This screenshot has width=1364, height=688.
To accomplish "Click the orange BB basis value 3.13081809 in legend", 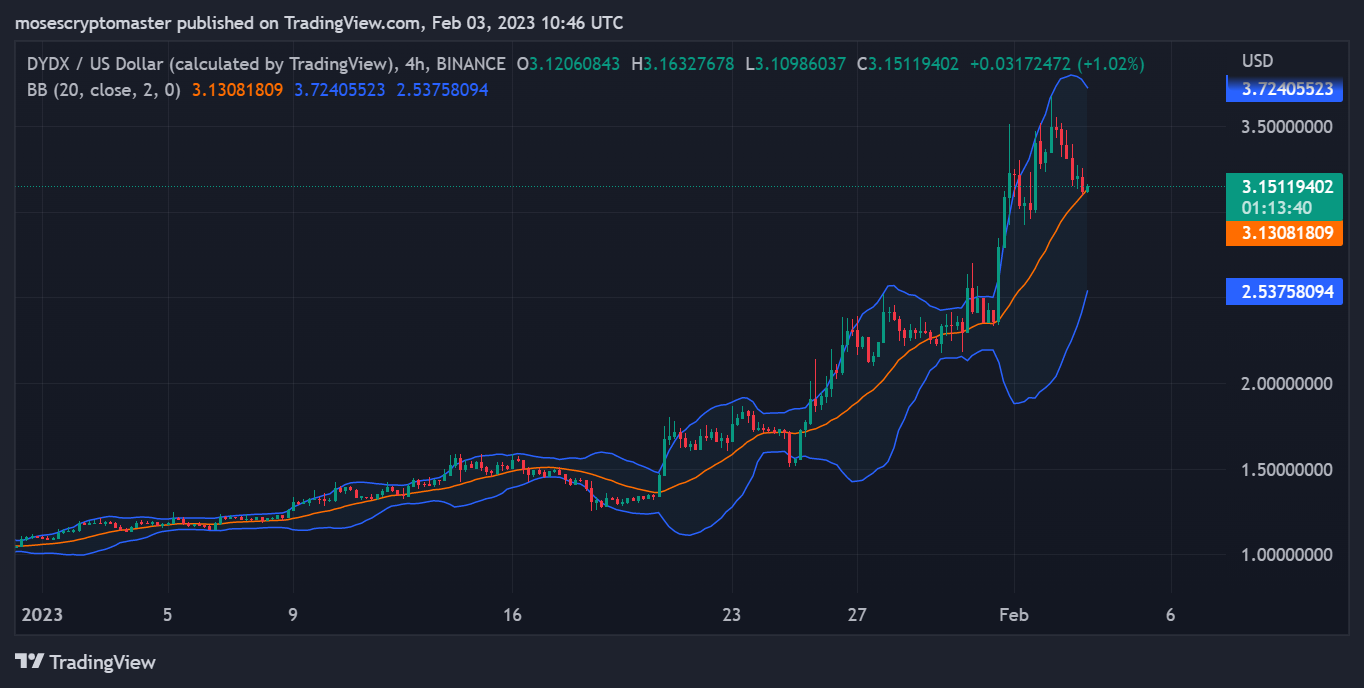I will click(x=235, y=89).
